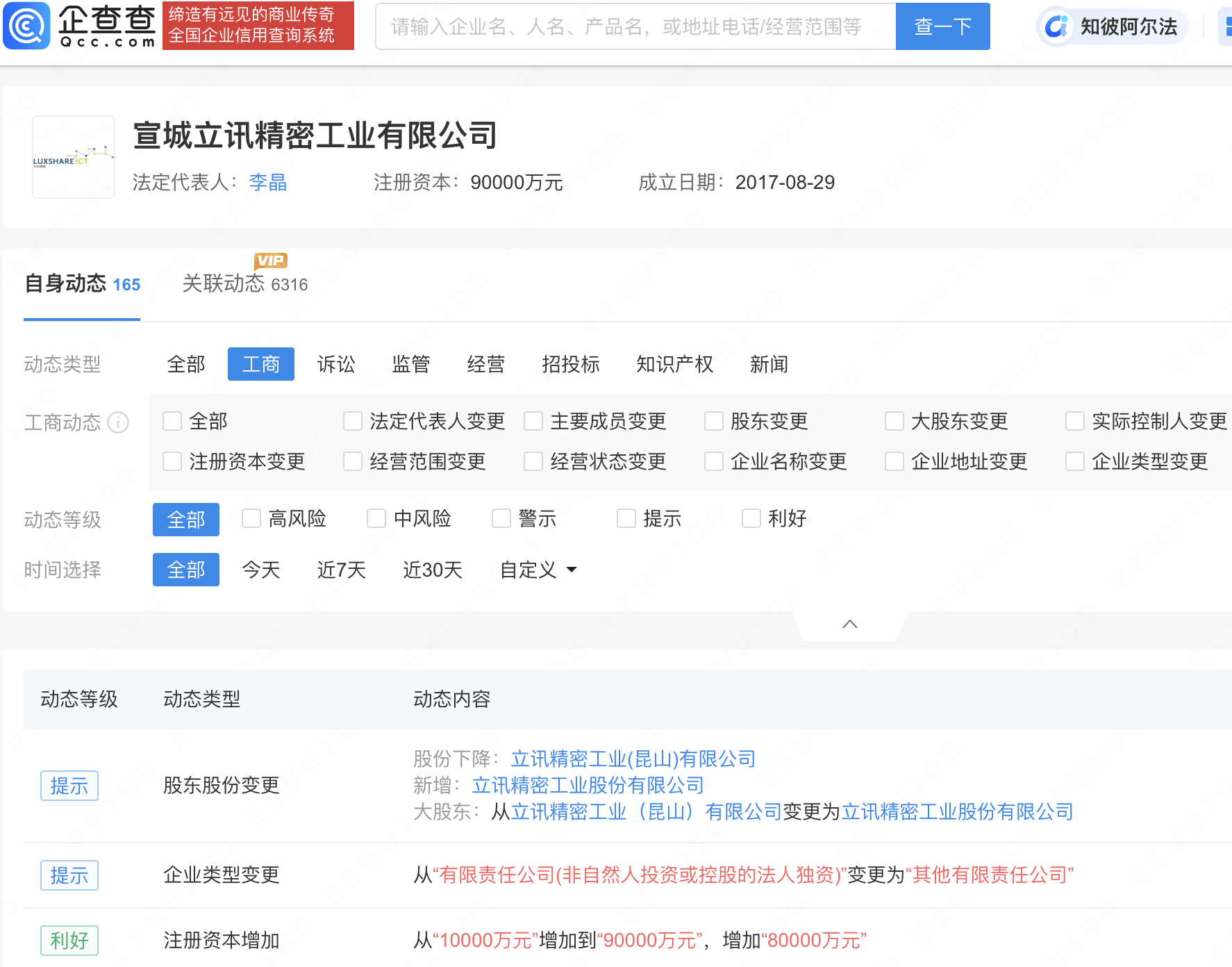Open 立讯精密工业(昆山)有限公司 after 股份下降
Screen dimensions: 1232x967
pos(633,759)
